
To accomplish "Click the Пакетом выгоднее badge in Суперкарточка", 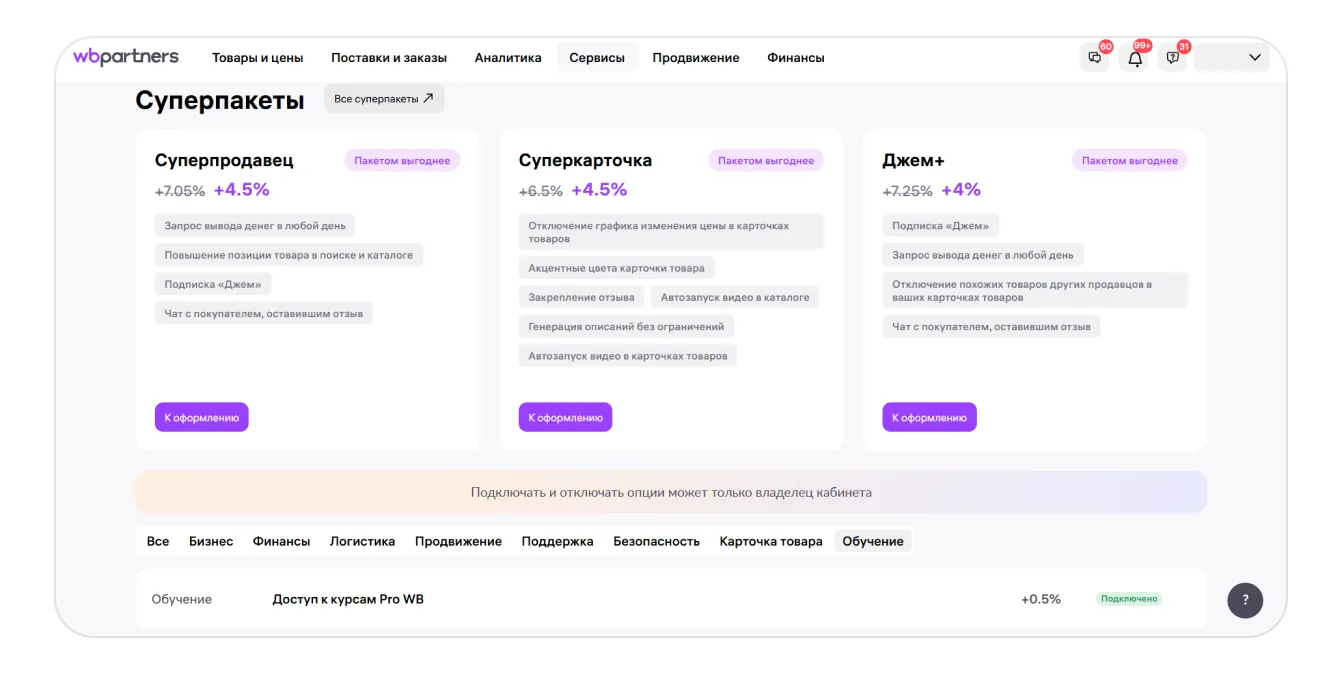I will click(766, 160).
